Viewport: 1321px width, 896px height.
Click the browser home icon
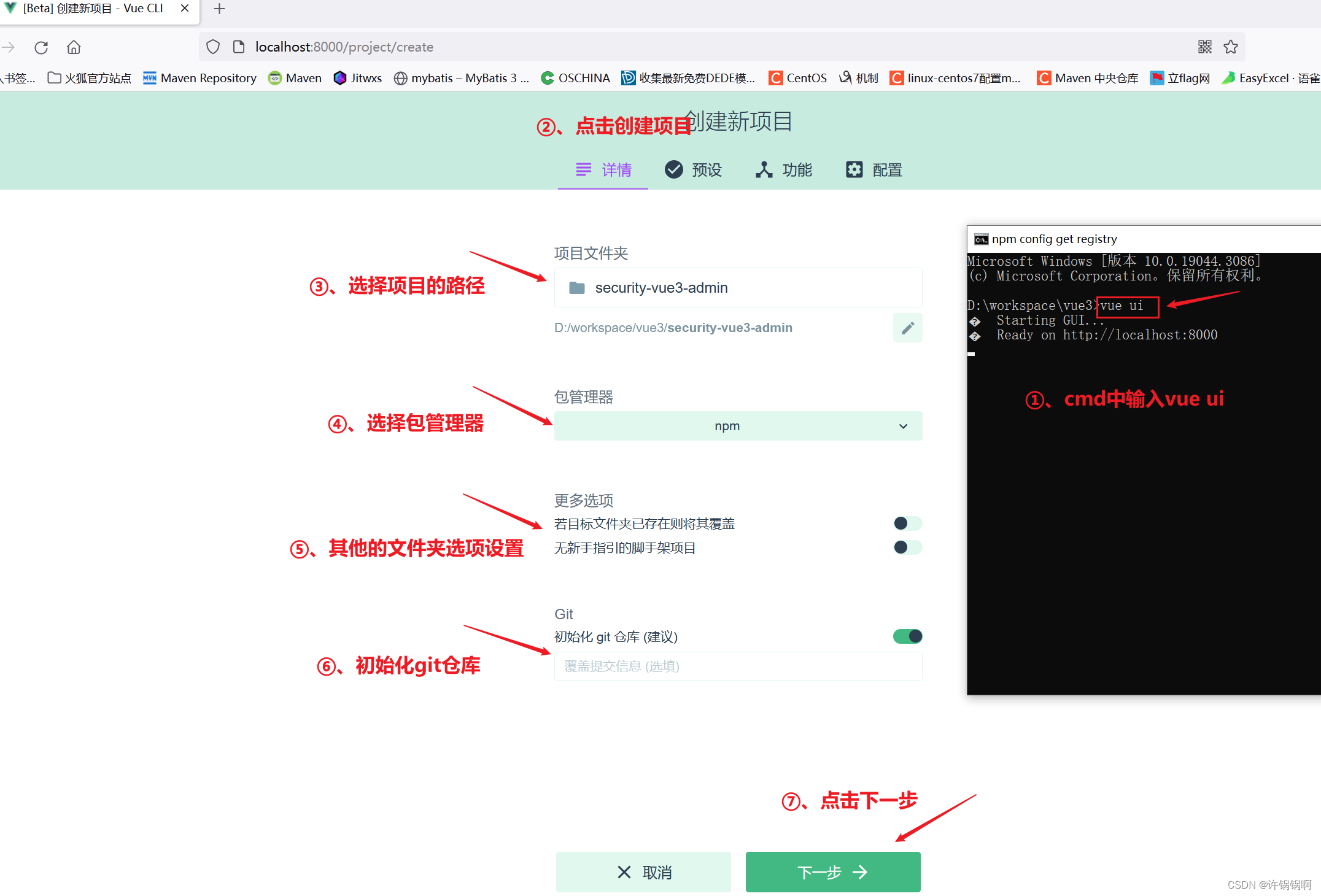click(x=73, y=47)
